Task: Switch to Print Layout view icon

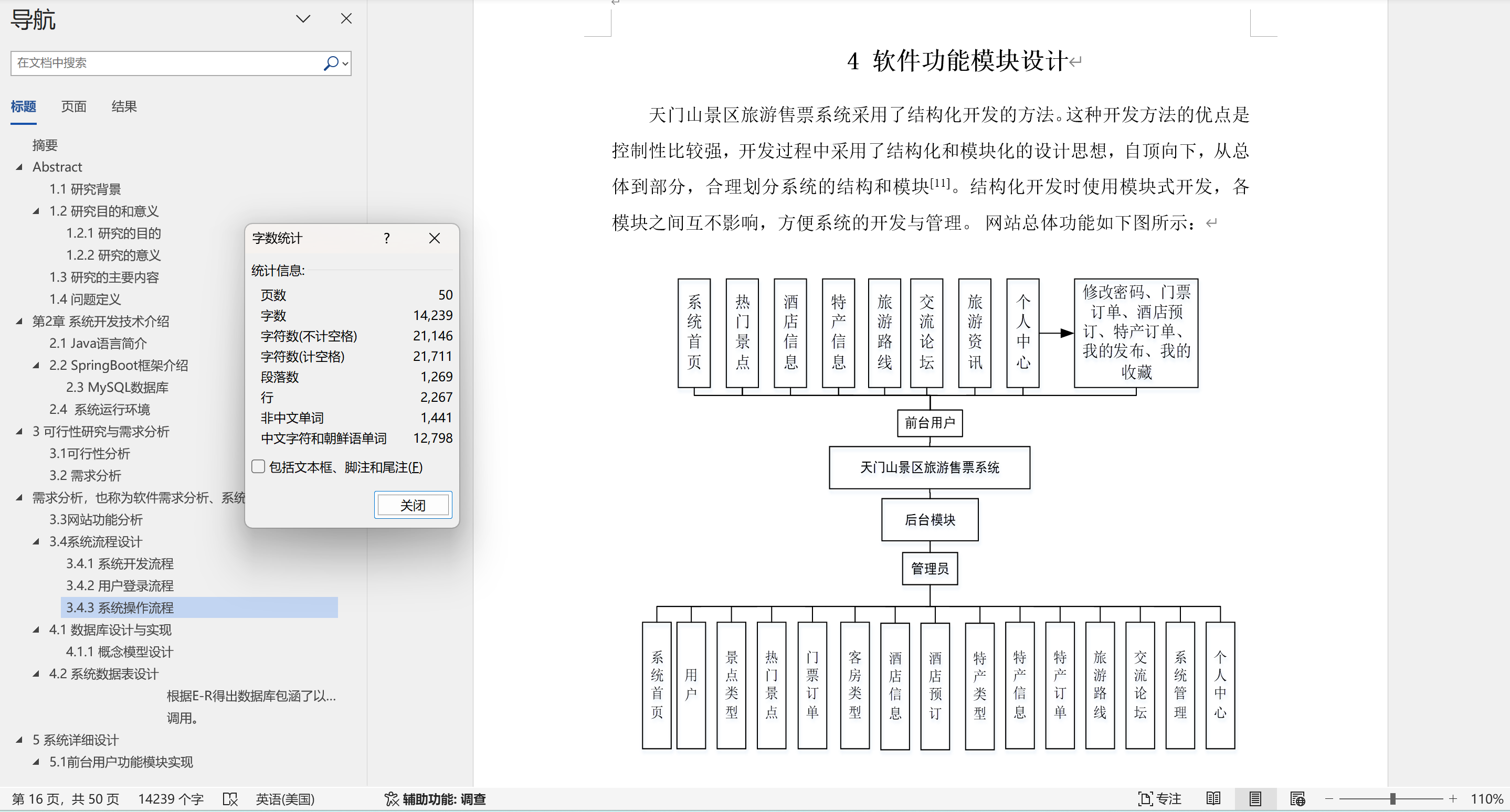Action: coord(1255,798)
